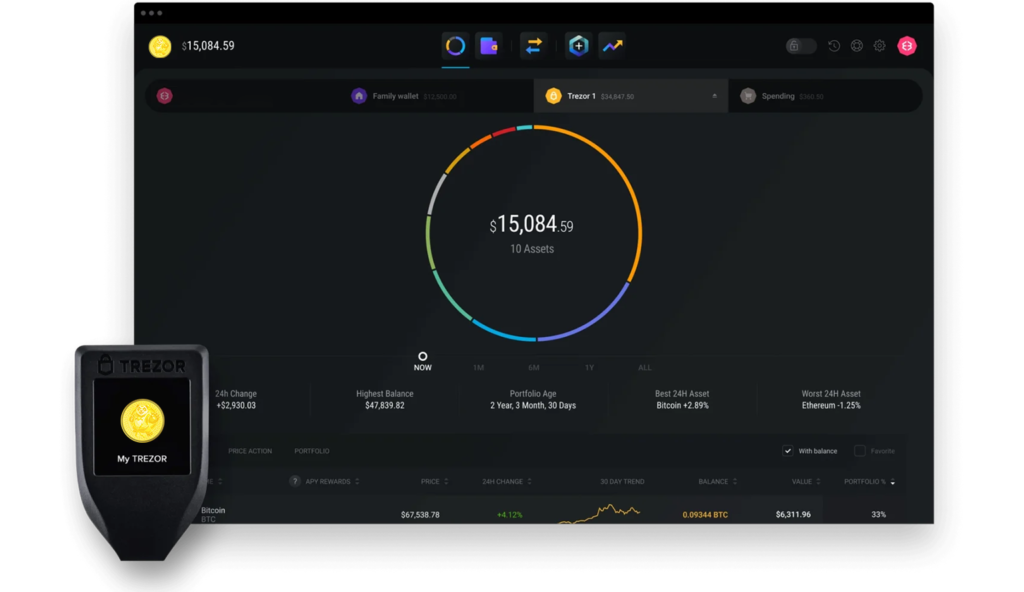Click the pink profile avatar icon

tap(907, 46)
